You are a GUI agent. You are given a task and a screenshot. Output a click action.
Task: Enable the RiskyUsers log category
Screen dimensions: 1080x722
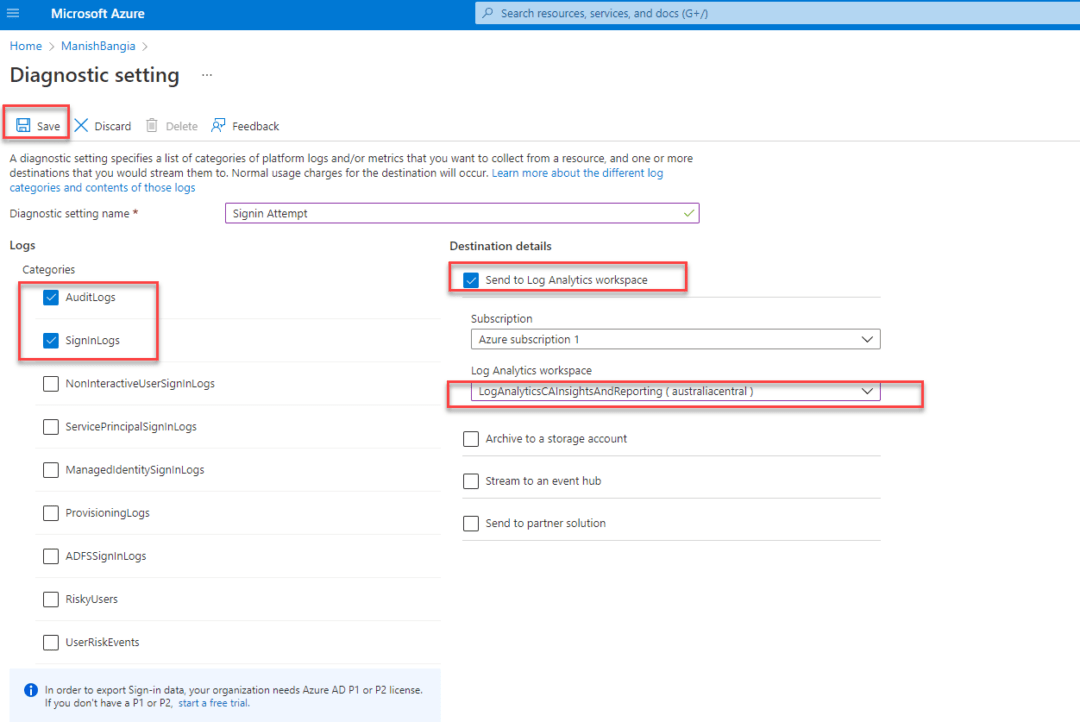[x=50, y=599]
